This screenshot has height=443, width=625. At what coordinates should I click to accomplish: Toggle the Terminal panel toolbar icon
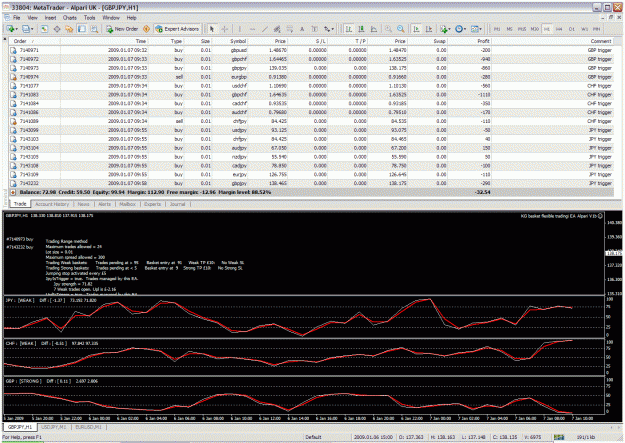coord(82,29)
